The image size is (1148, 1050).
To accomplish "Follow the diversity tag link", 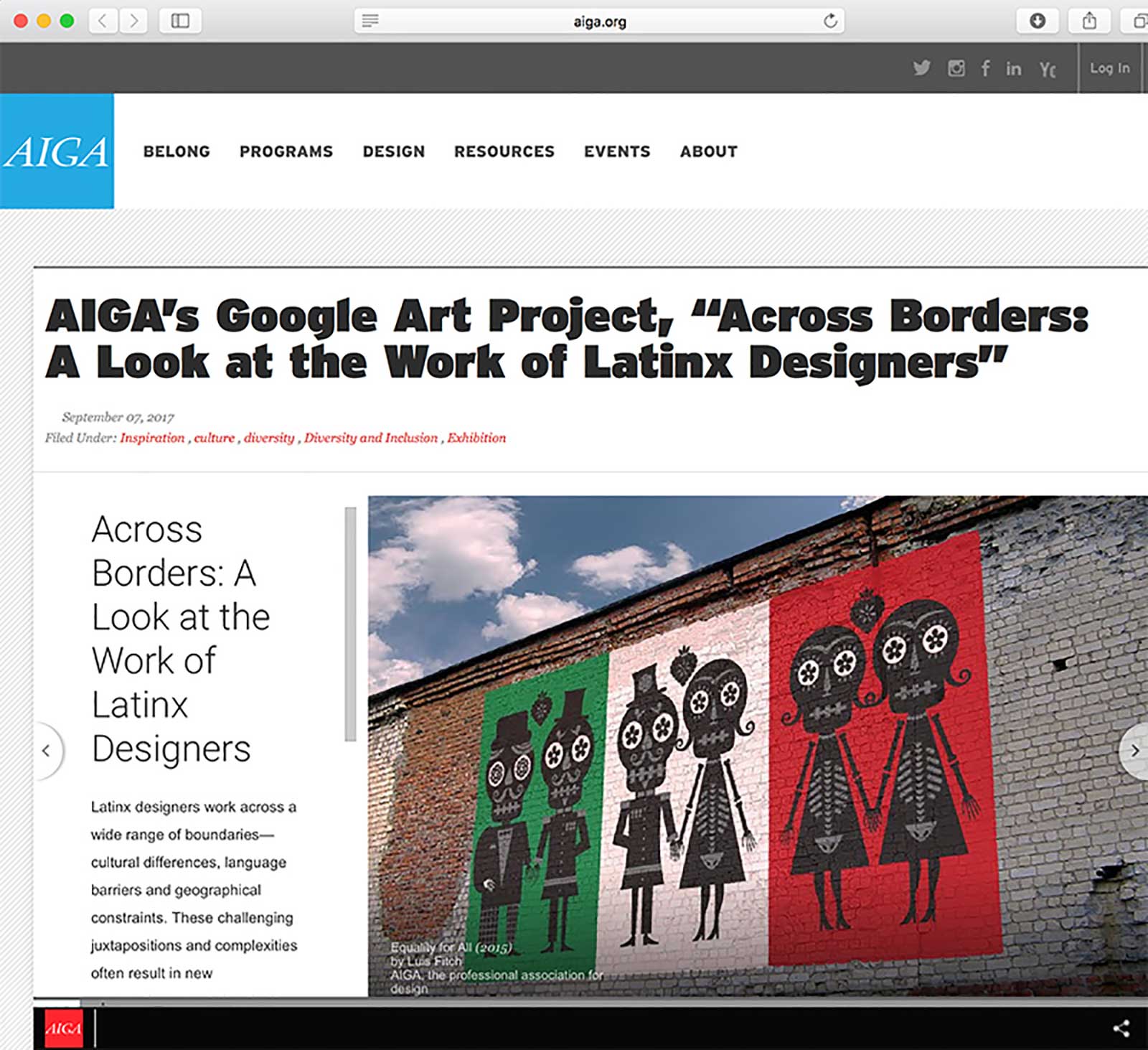I will [x=269, y=438].
